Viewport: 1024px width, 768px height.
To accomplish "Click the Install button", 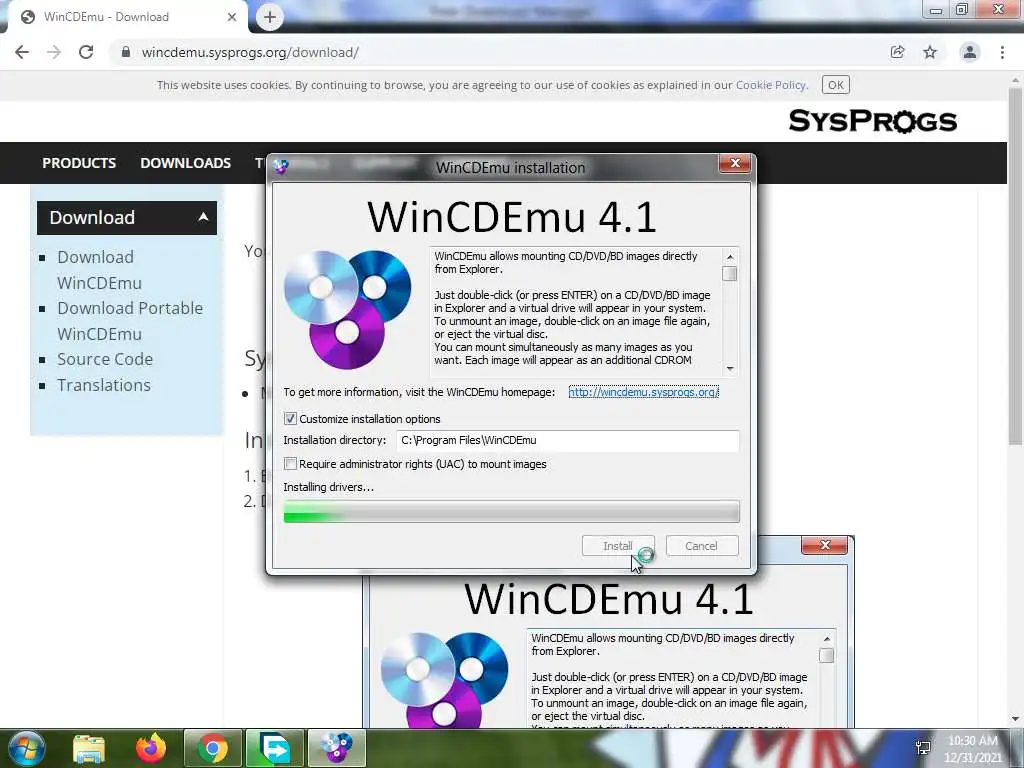I will pos(617,546).
